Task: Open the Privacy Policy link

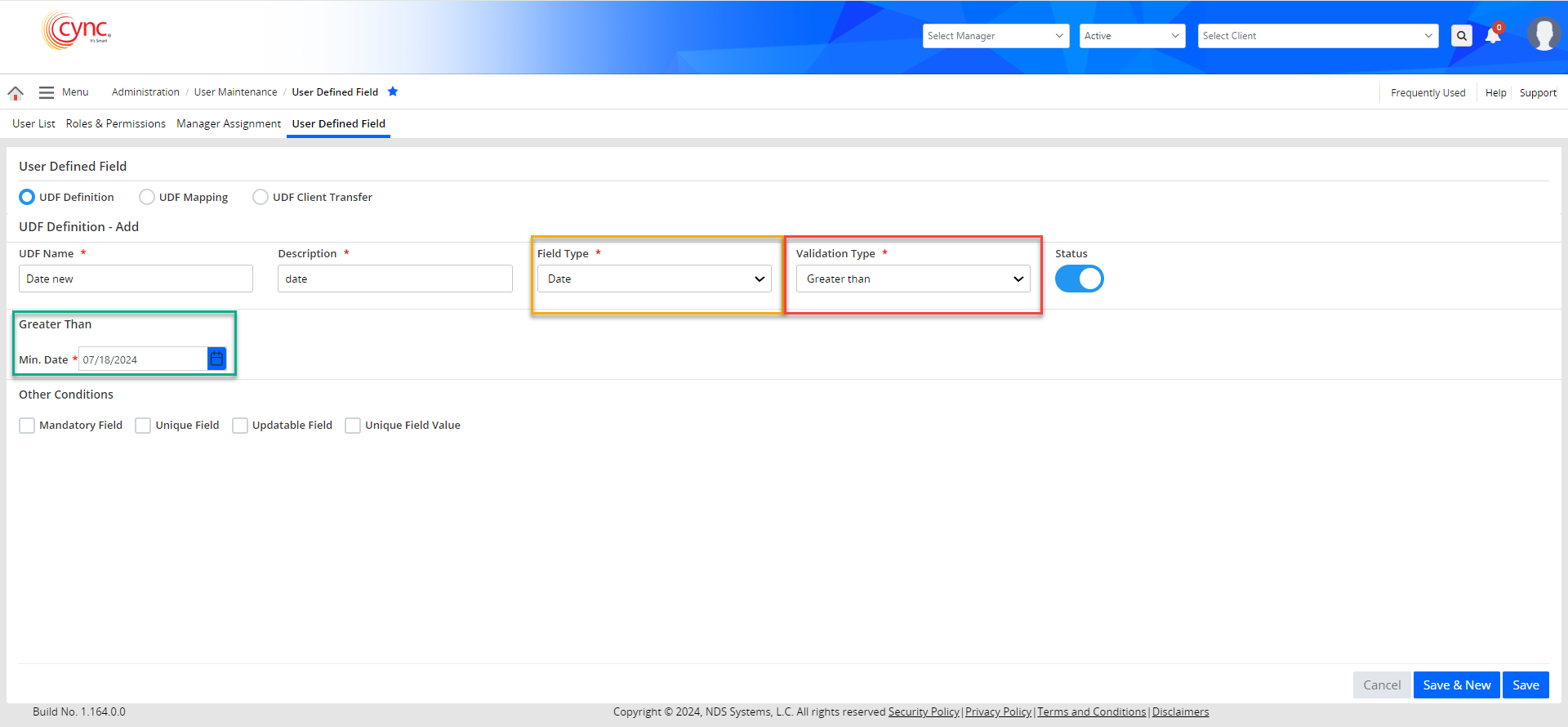Action: [998, 711]
